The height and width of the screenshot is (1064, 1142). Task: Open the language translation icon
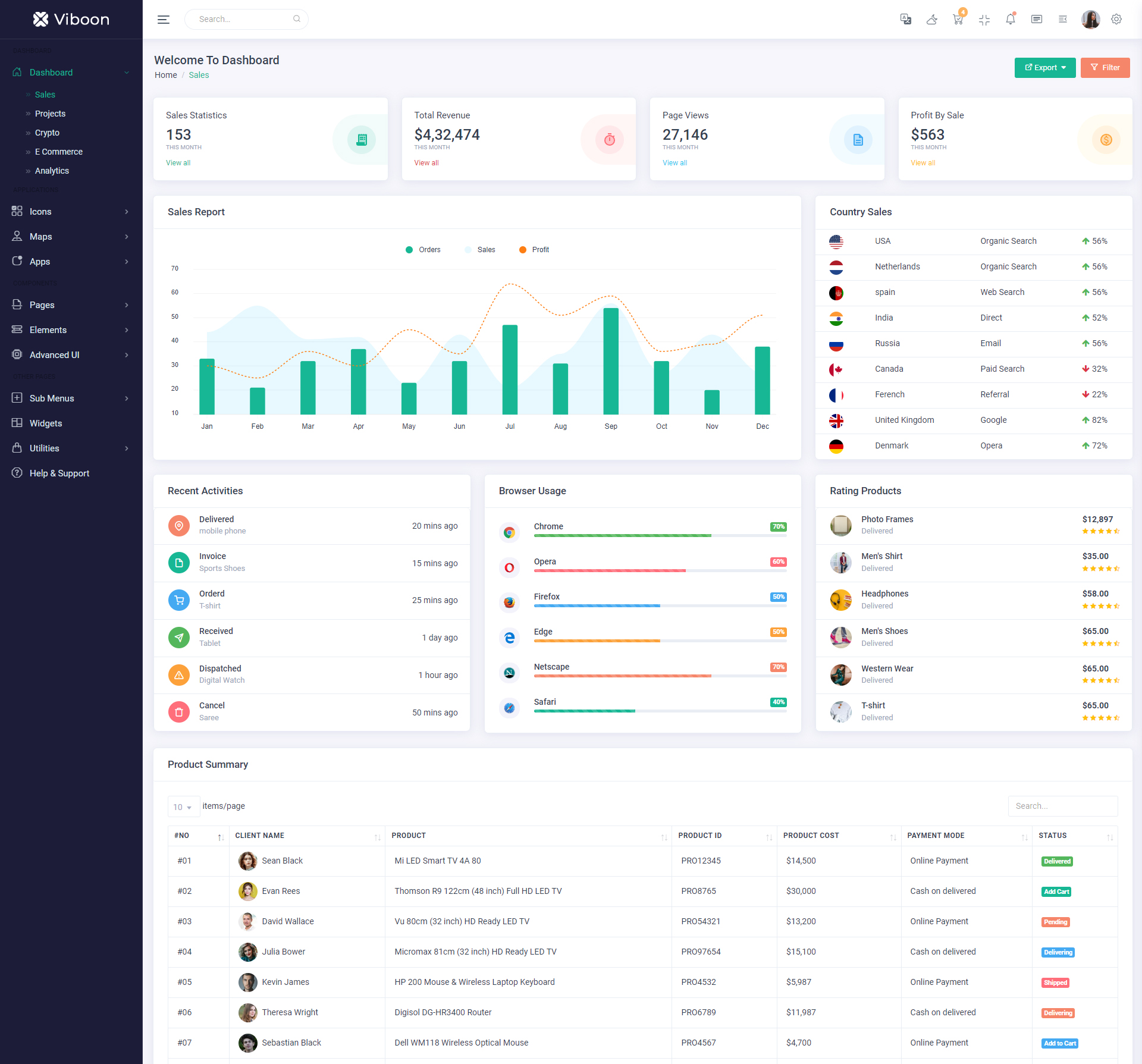(x=905, y=19)
